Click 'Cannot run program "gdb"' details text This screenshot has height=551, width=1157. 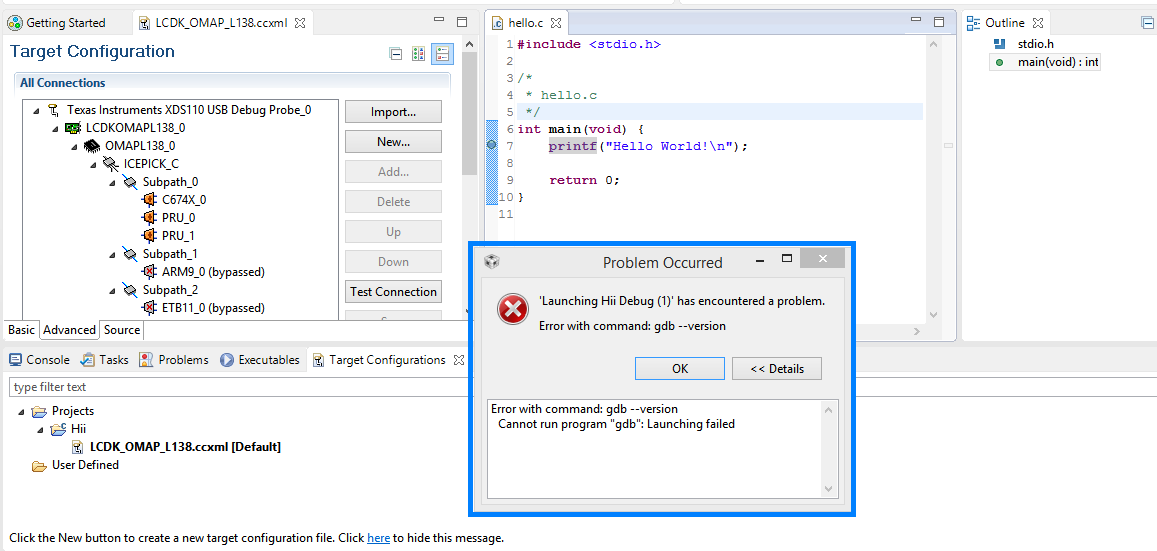[616, 424]
